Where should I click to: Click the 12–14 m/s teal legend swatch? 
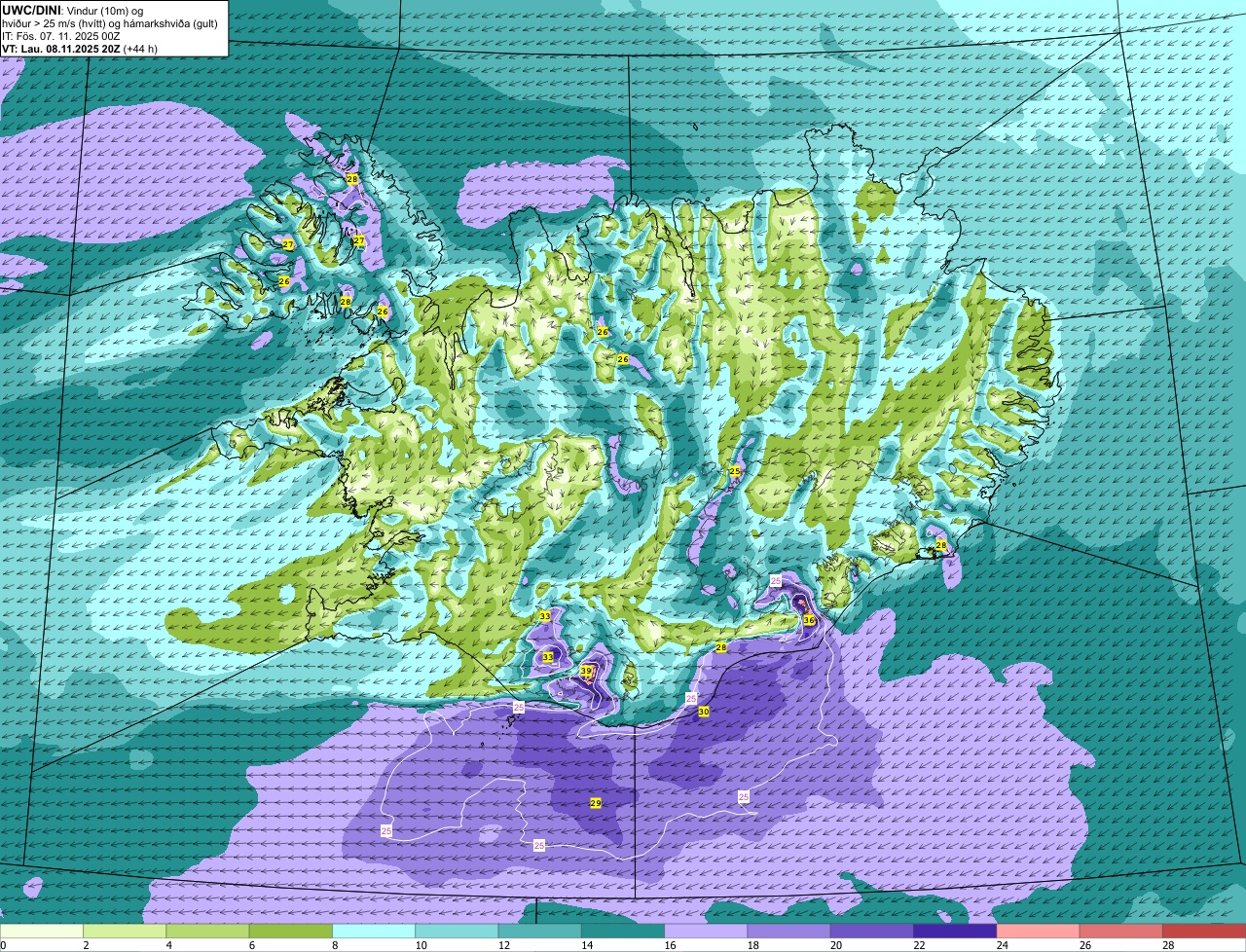pos(539,932)
